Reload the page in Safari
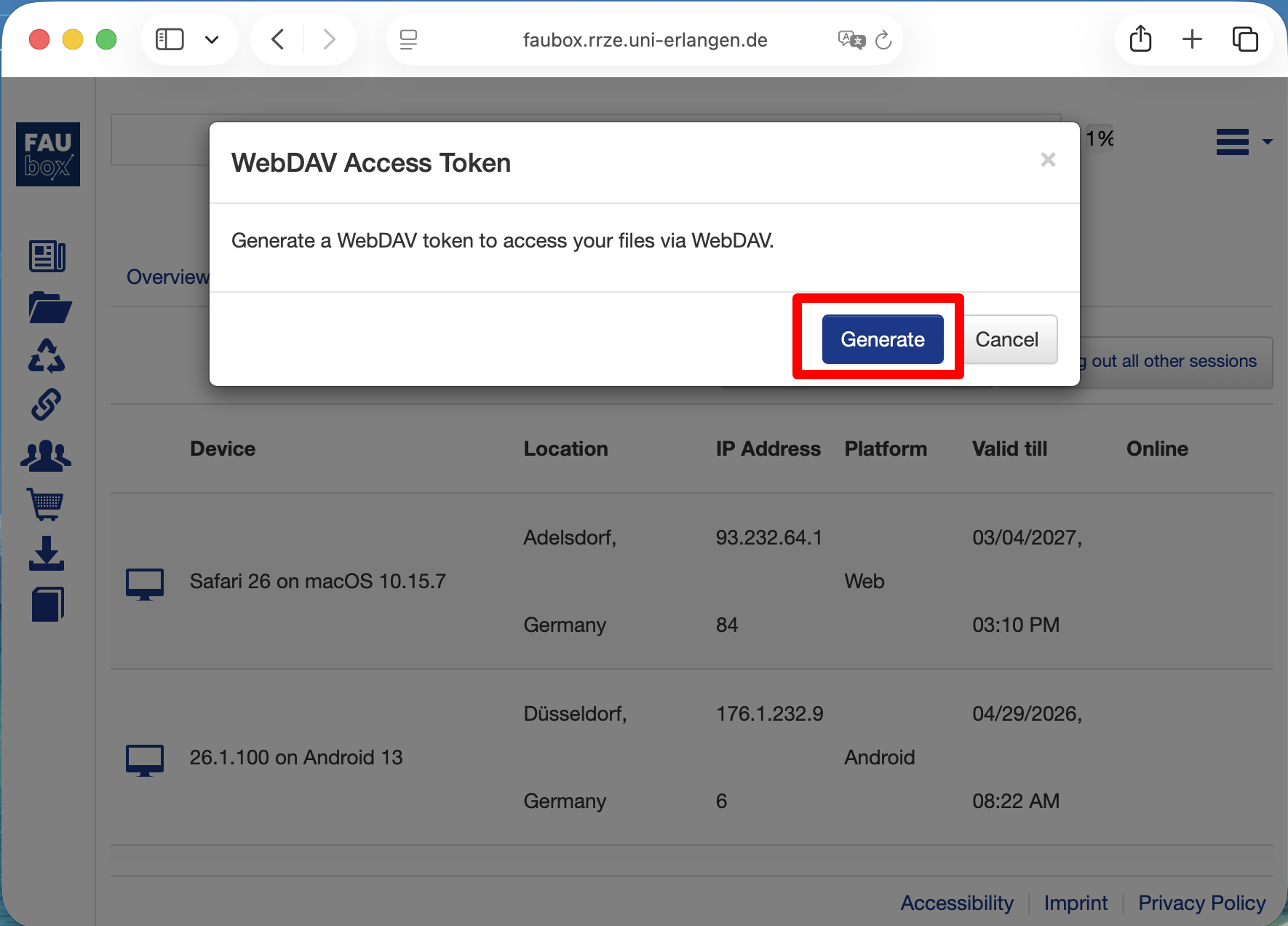Screen dimensions: 1288x926 pyautogui.click(x=883, y=40)
